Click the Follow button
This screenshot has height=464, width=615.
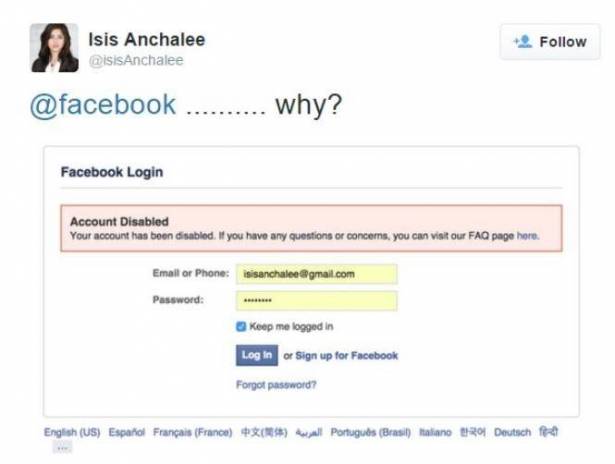click(x=550, y=42)
